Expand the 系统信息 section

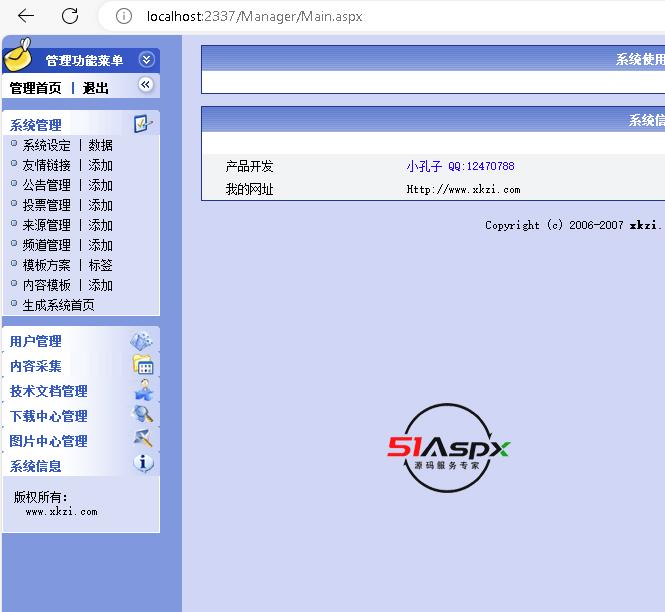click(x=36, y=466)
